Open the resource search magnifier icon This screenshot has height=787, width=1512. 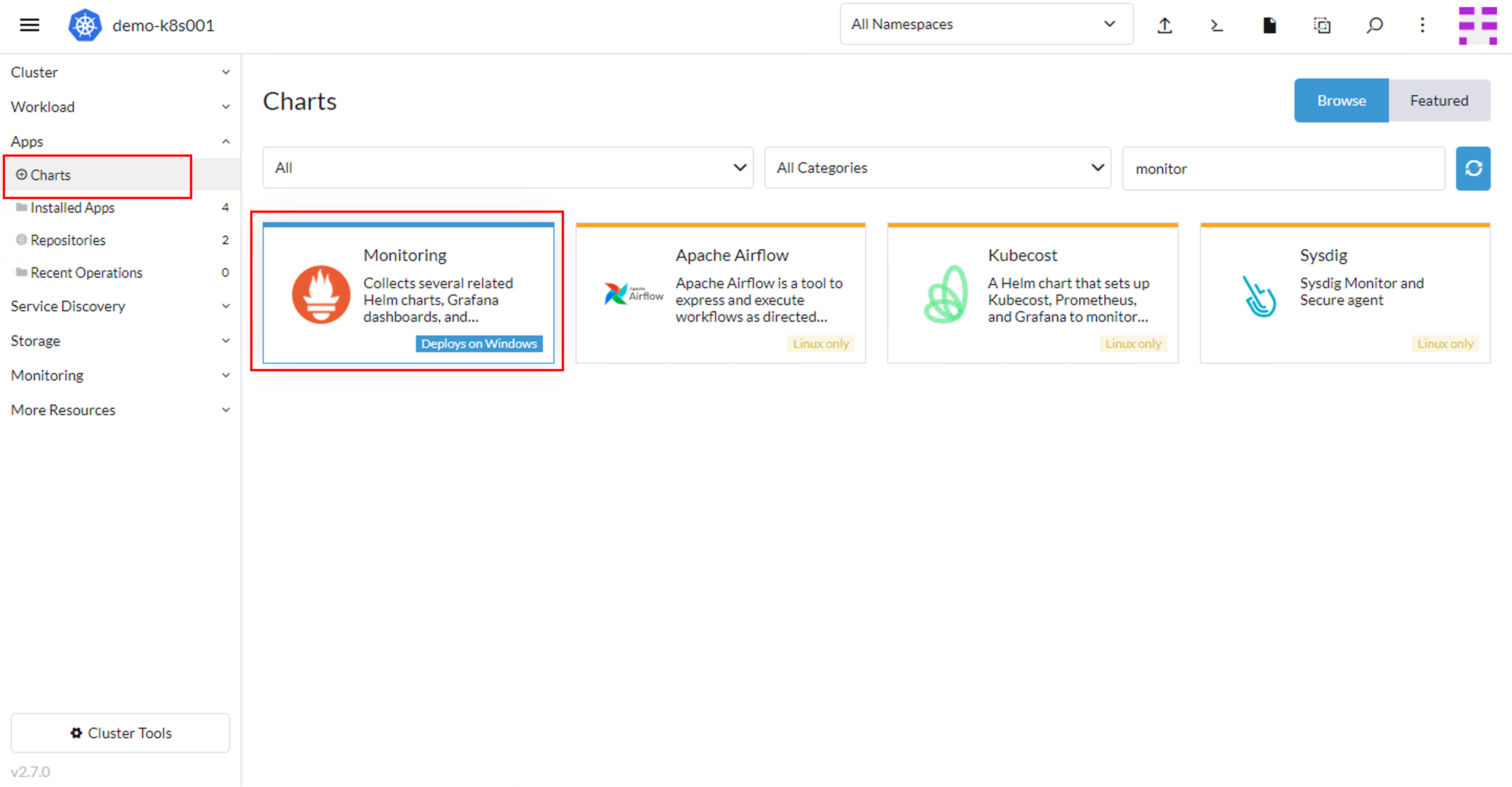(x=1375, y=25)
